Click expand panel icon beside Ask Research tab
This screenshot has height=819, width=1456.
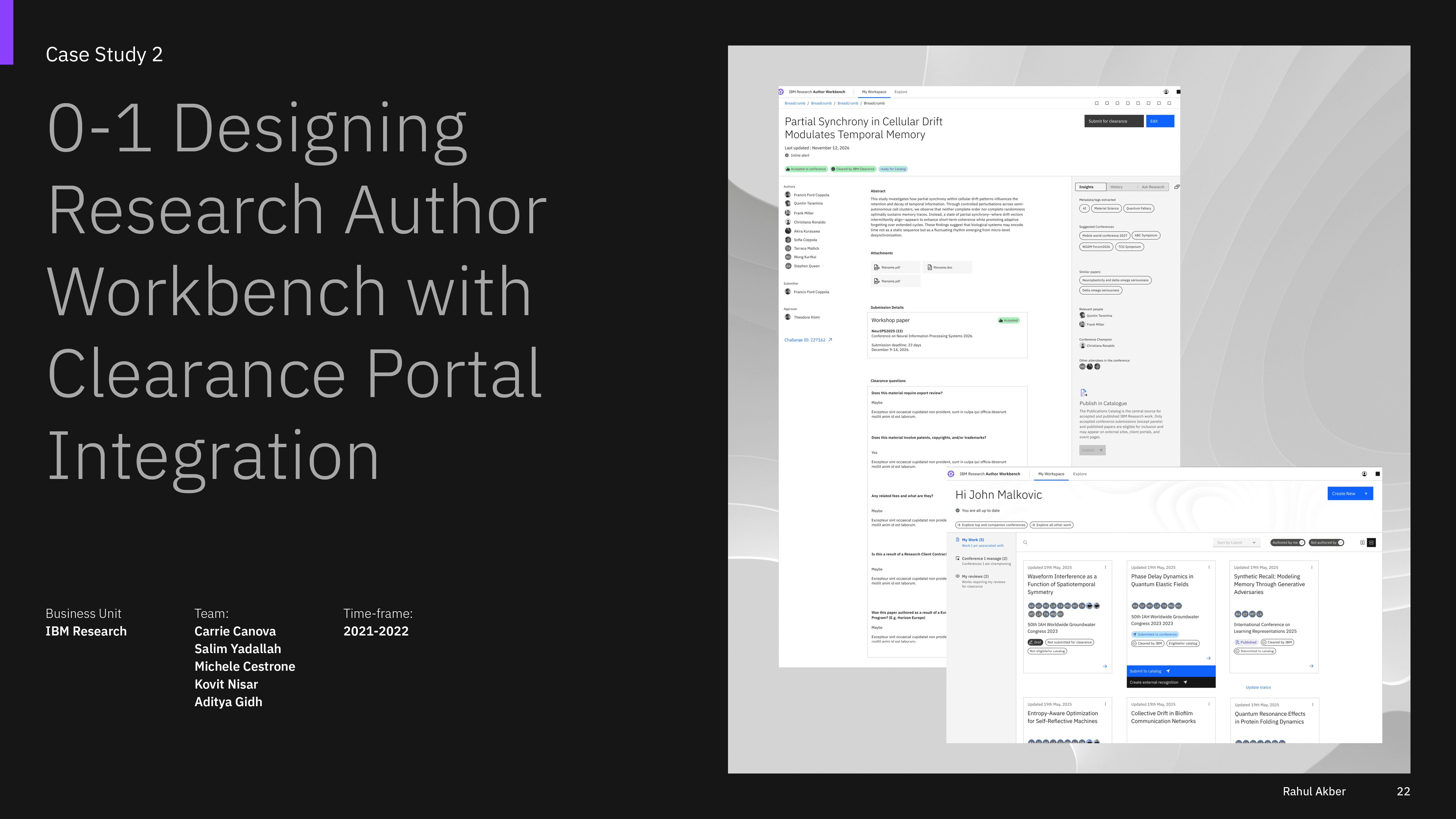[1177, 187]
